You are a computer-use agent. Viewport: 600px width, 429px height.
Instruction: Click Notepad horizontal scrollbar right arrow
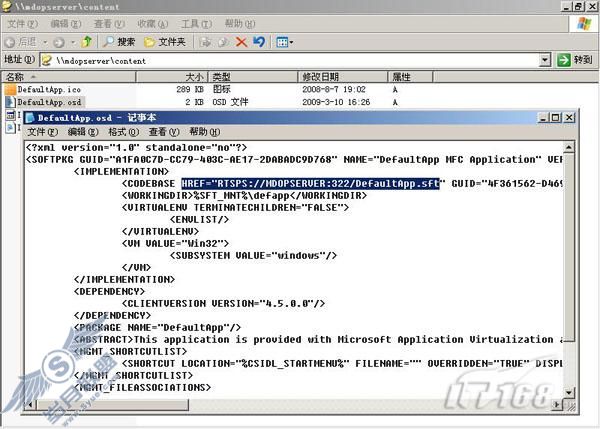pyautogui.click(x=557, y=405)
